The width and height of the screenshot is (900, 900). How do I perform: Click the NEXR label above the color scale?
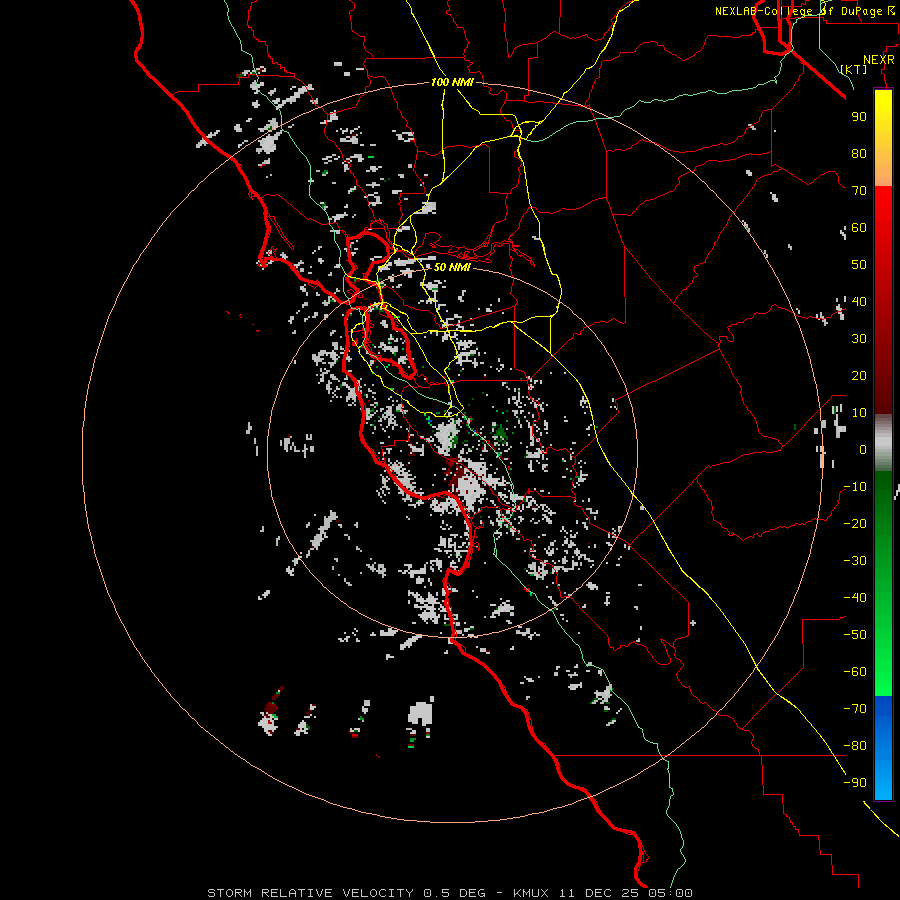click(879, 60)
